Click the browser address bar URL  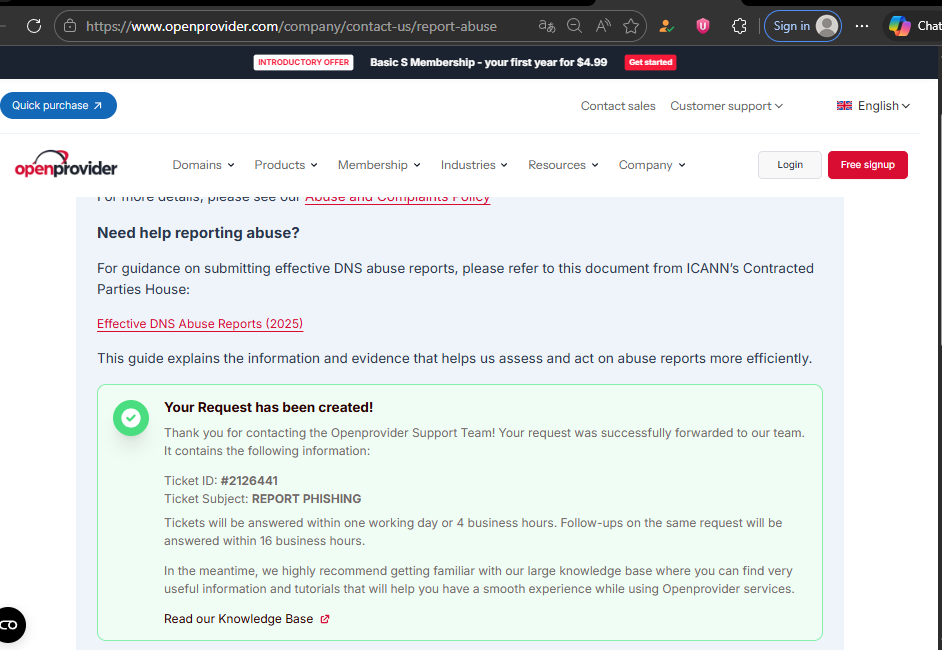coord(291,26)
